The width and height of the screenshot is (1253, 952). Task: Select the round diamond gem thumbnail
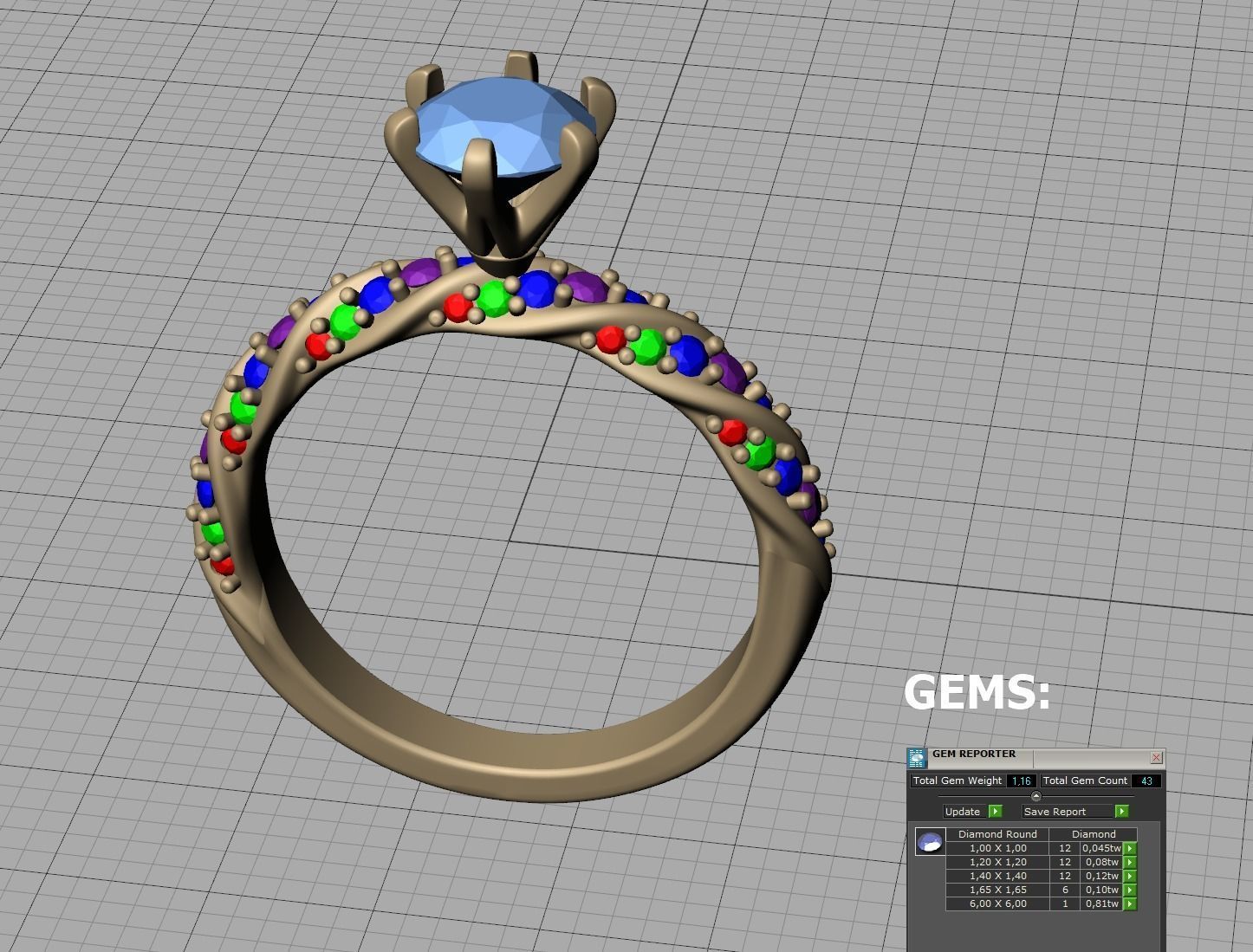tap(930, 842)
